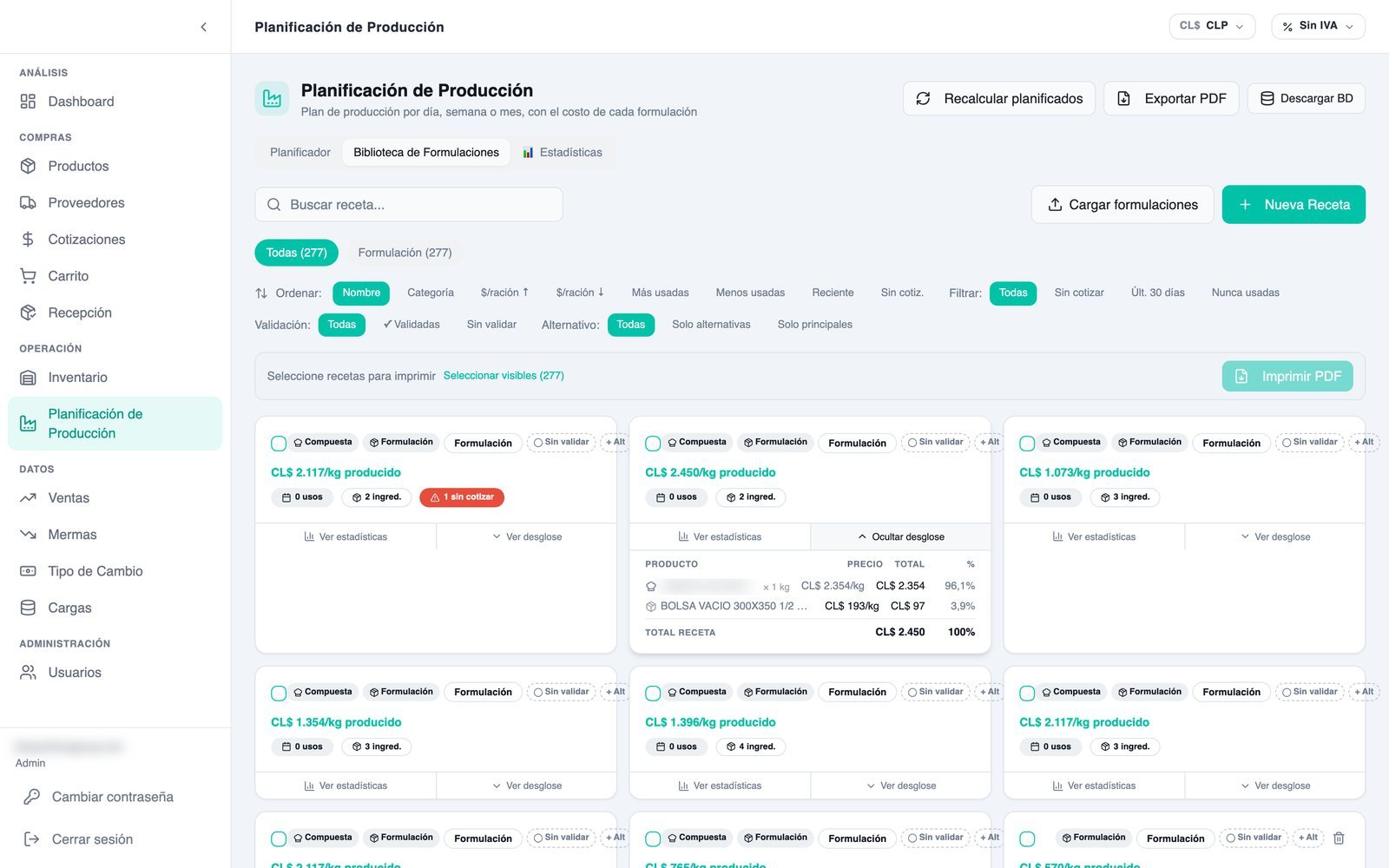Click the Nueva Receta button
1389x868 pixels.
point(1294,204)
